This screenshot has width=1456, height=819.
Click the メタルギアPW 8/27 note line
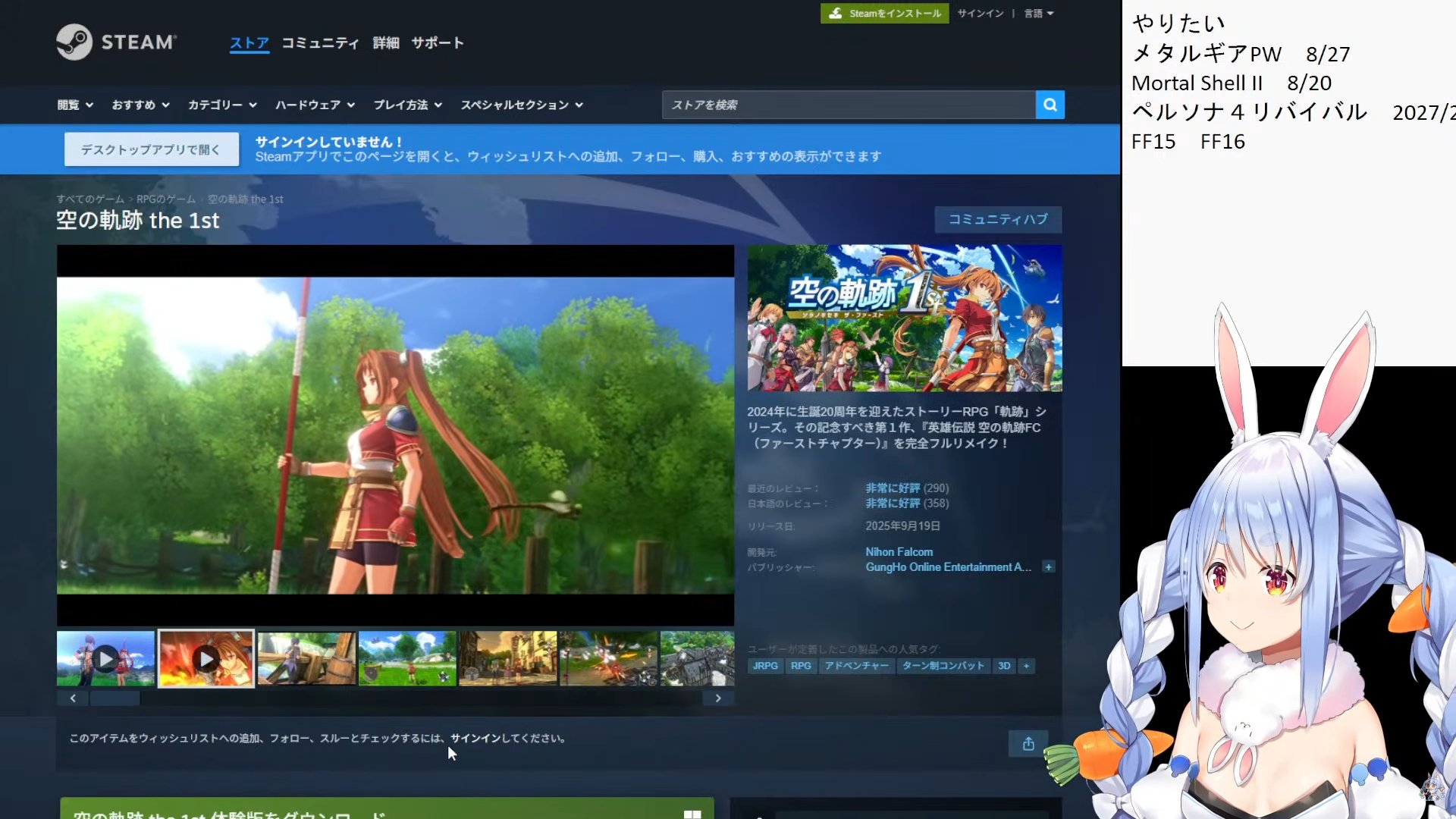[x=1241, y=54]
